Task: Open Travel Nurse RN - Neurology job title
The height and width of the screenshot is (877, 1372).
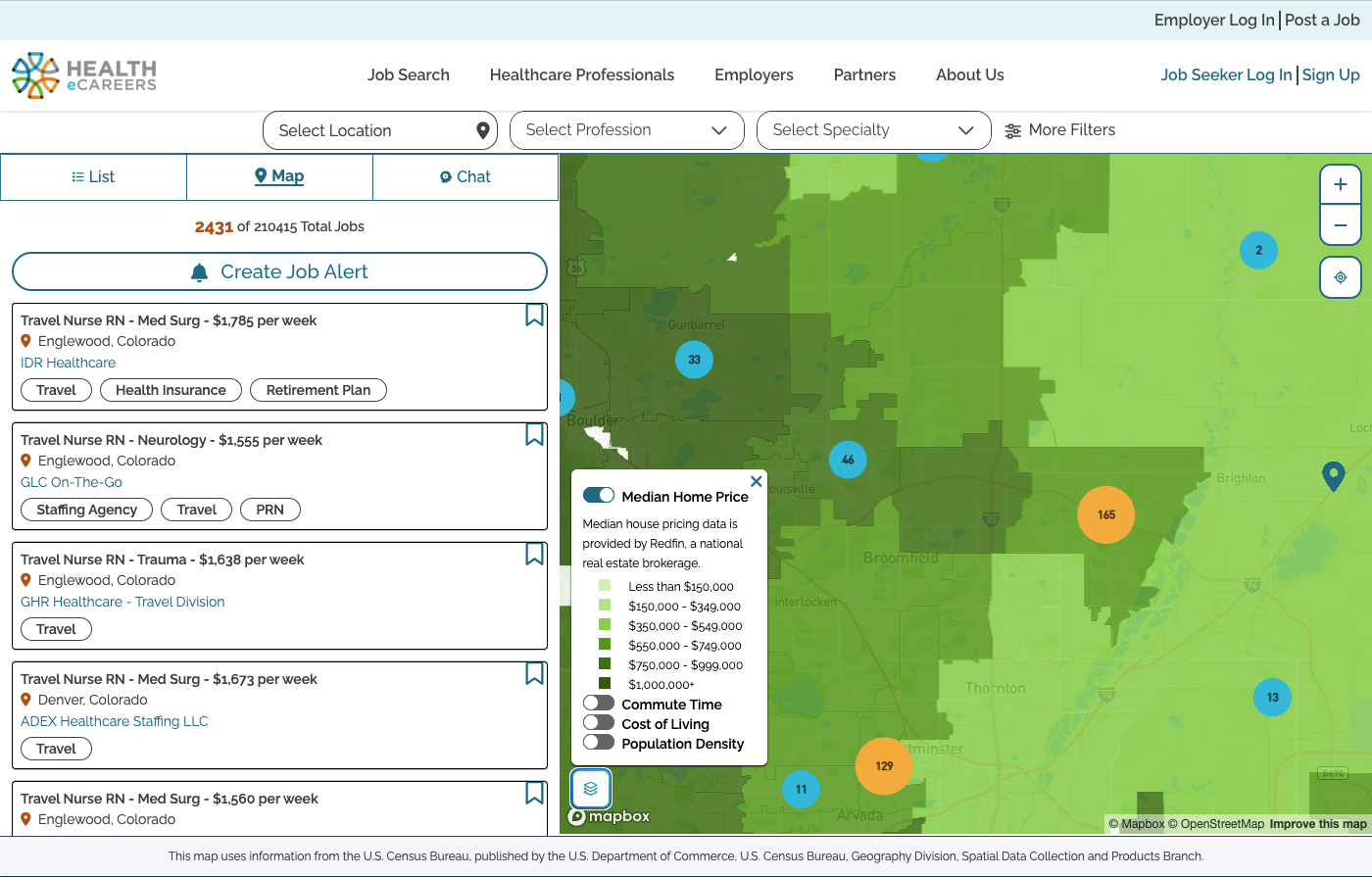Action: click(171, 440)
